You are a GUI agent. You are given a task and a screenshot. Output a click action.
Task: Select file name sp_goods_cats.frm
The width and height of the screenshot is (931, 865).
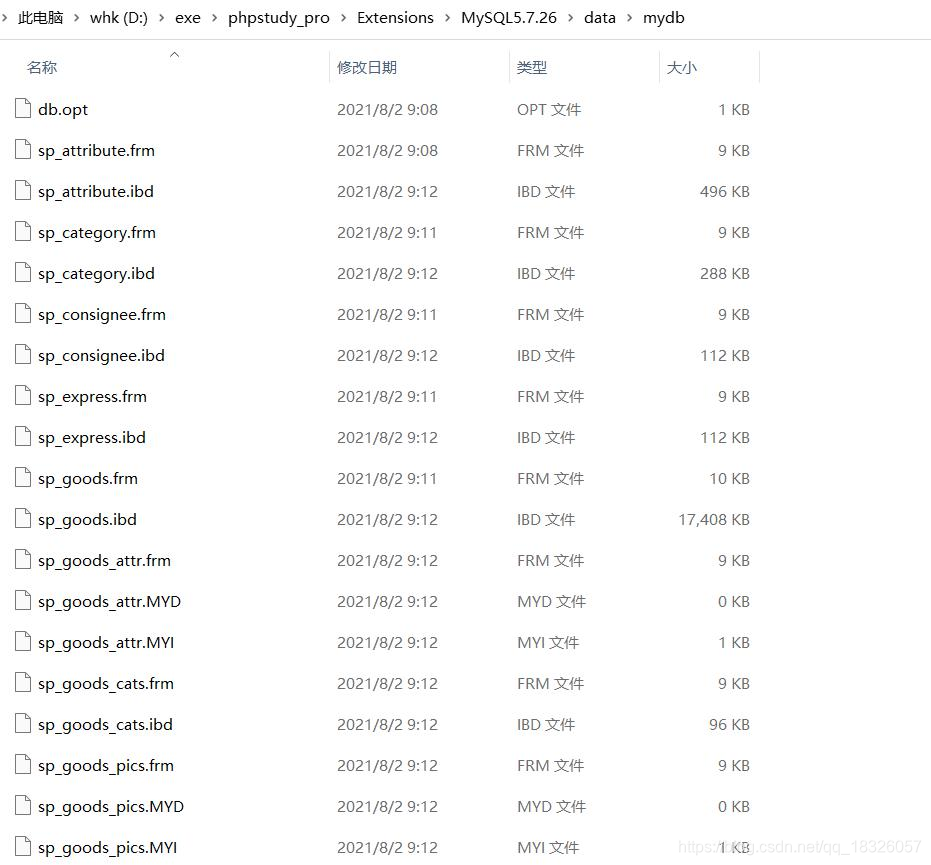click(x=106, y=683)
